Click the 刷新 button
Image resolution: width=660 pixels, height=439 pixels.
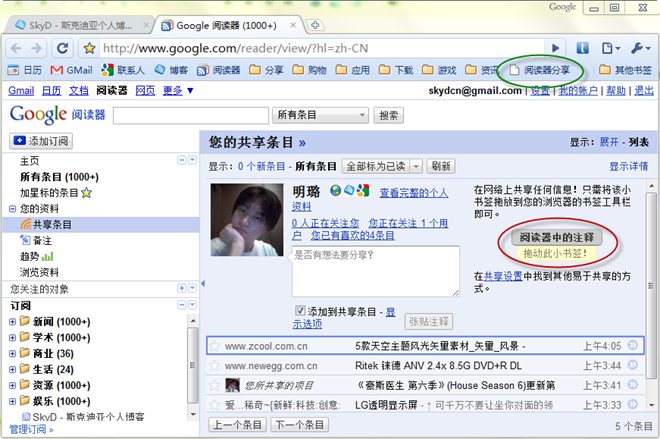[440, 166]
